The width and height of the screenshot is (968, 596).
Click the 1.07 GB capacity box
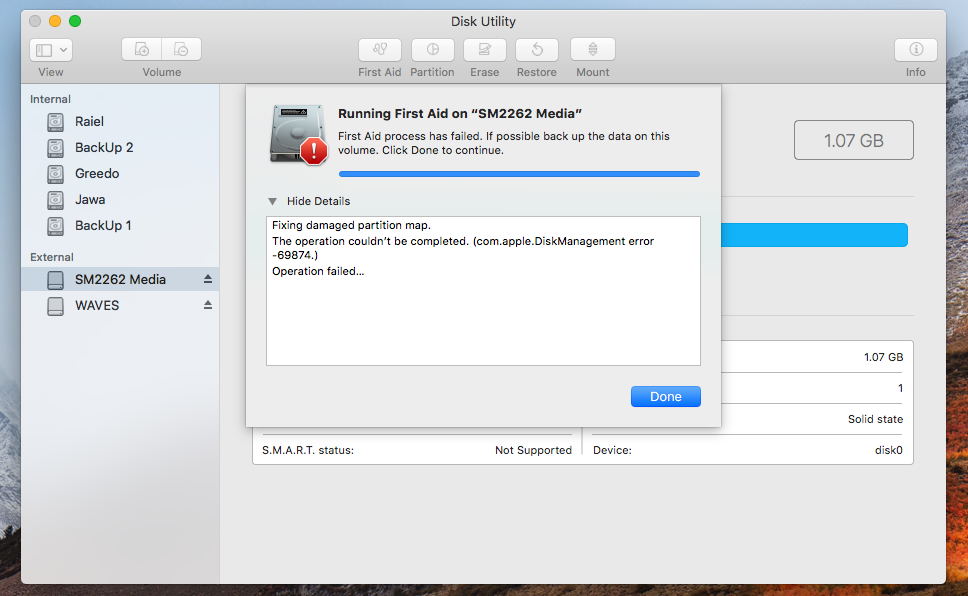pos(854,140)
